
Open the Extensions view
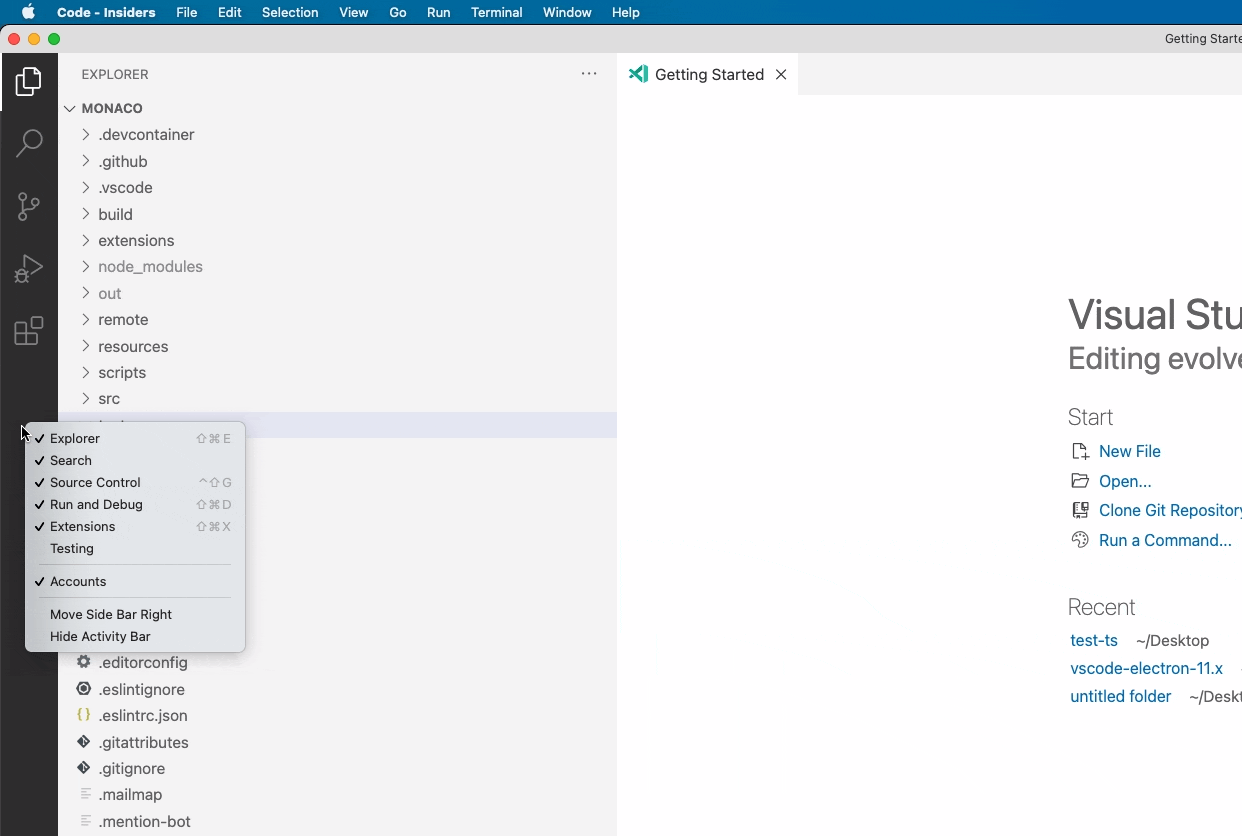pyautogui.click(x=29, y=331)
